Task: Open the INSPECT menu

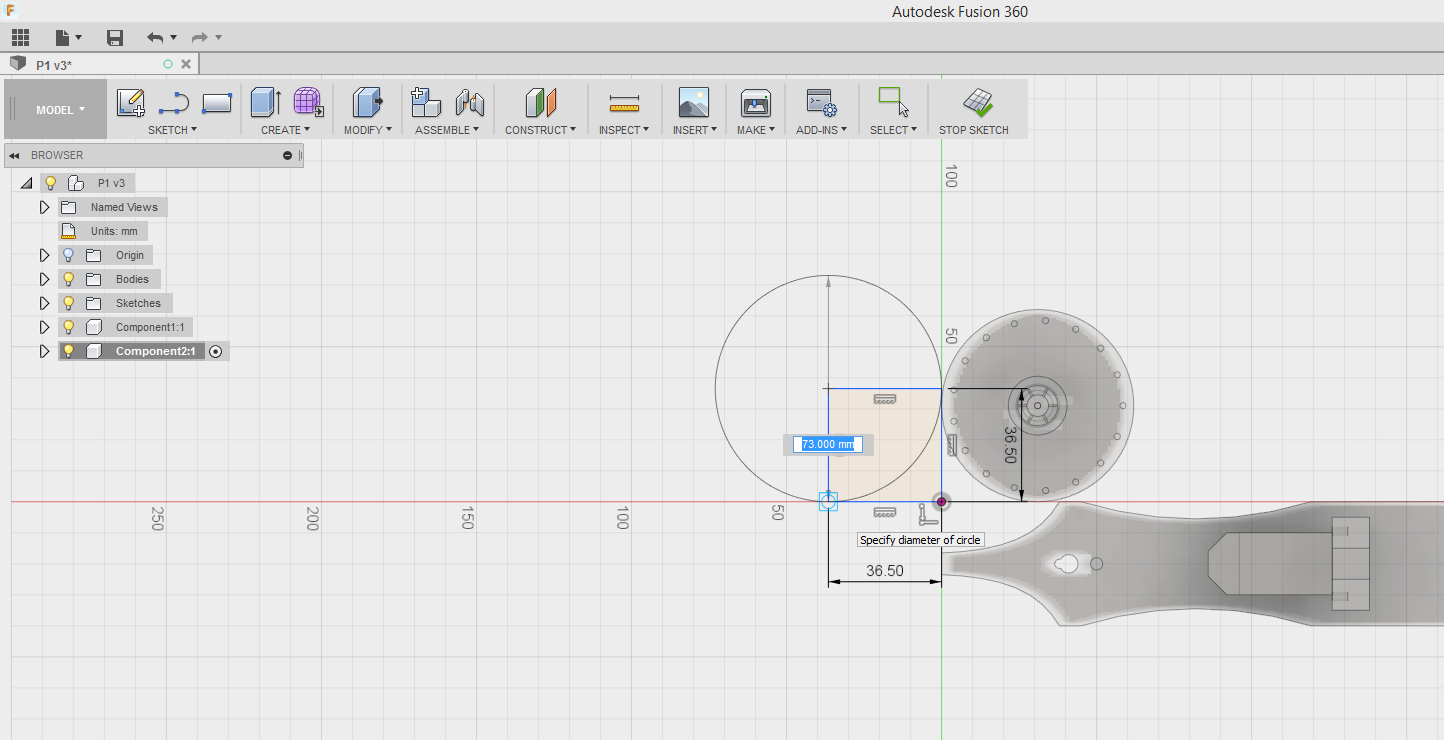Action: click(624, 130)
